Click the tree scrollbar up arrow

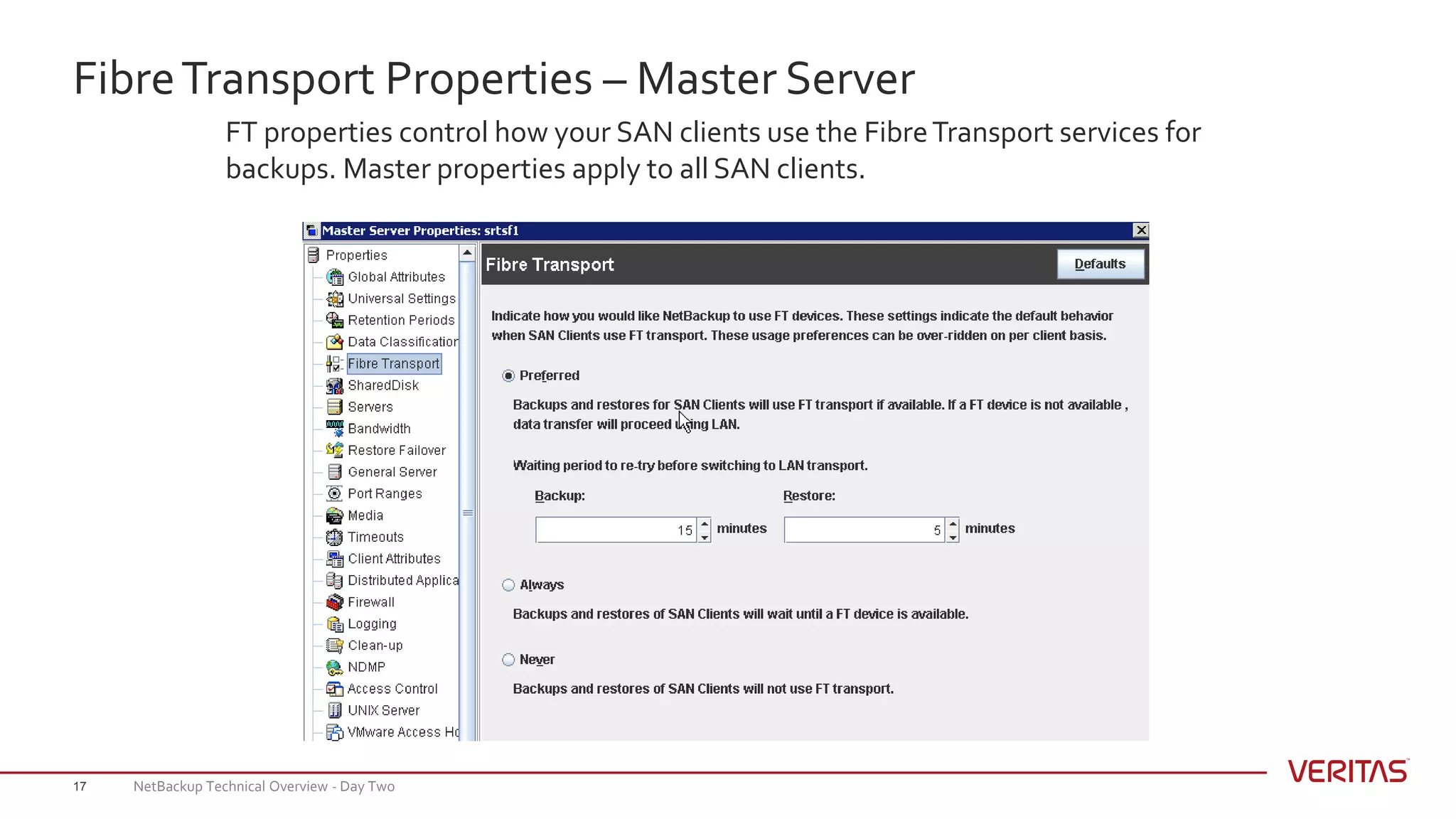(467, 253)
